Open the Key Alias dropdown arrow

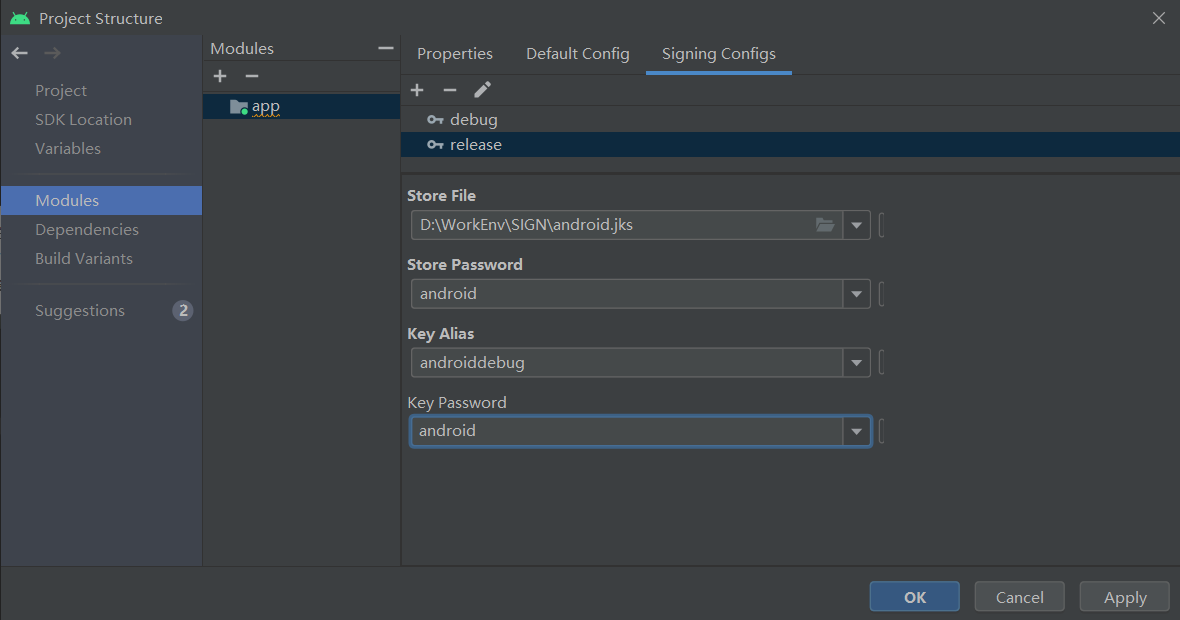click(x=856, y=363)
